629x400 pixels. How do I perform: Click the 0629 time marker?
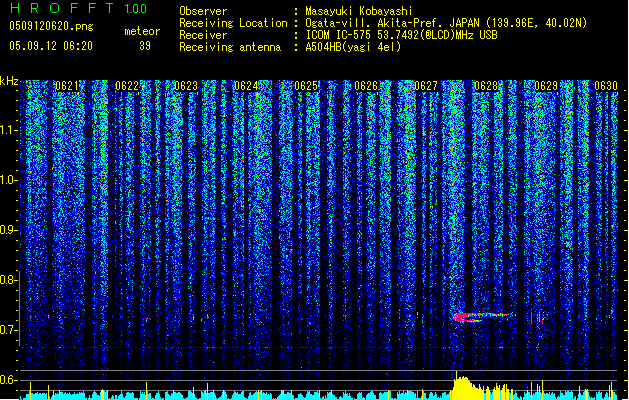click(546, 86)
